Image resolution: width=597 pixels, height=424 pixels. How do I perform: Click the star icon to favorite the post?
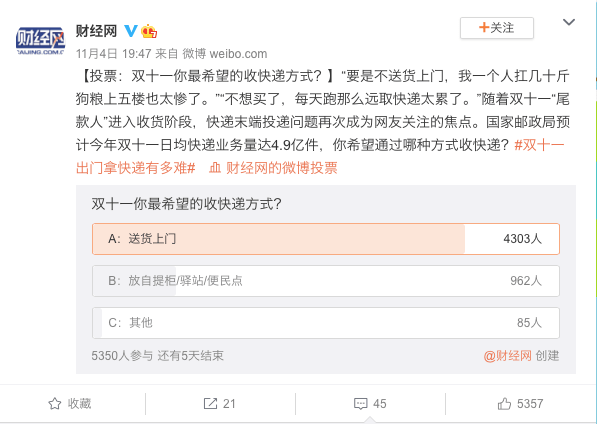tap(55, 404)
